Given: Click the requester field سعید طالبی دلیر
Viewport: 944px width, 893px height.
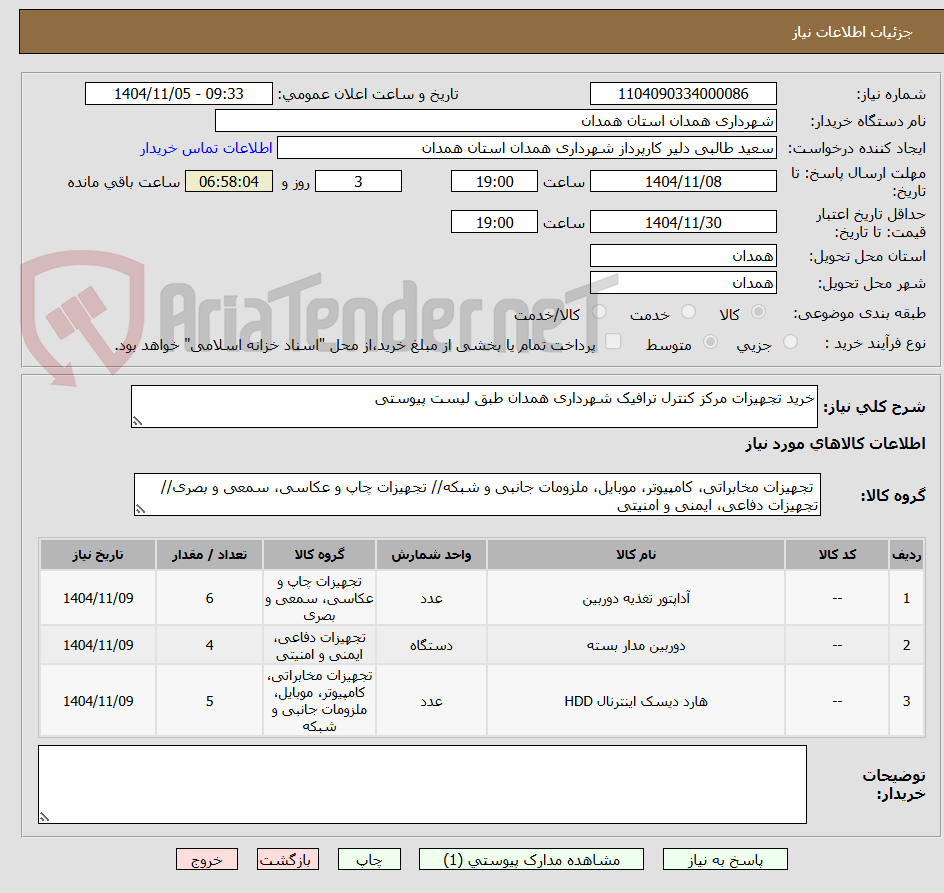Looking at the screenshot, I should point(527,148).
